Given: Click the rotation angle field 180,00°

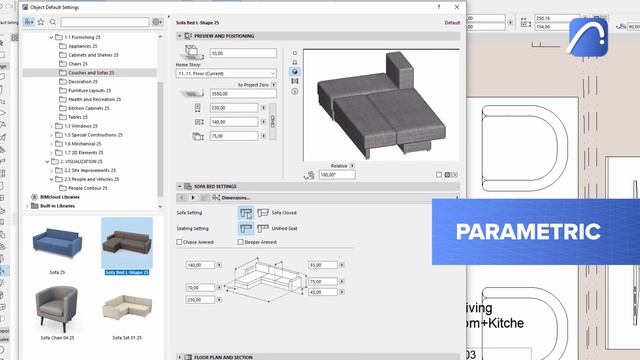Looking at the screenshot, I should [x=337, y=175].
